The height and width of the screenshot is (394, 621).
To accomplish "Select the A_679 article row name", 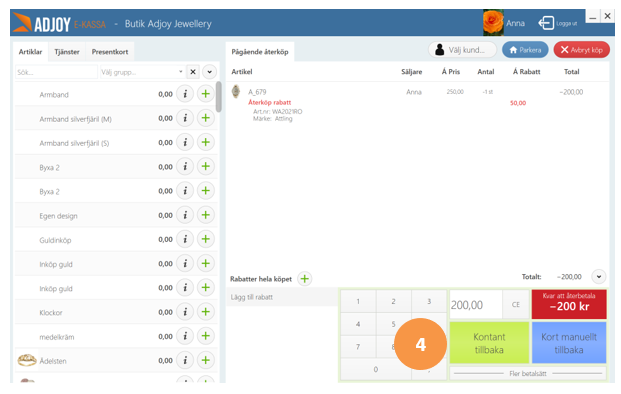I will point(257,92).
